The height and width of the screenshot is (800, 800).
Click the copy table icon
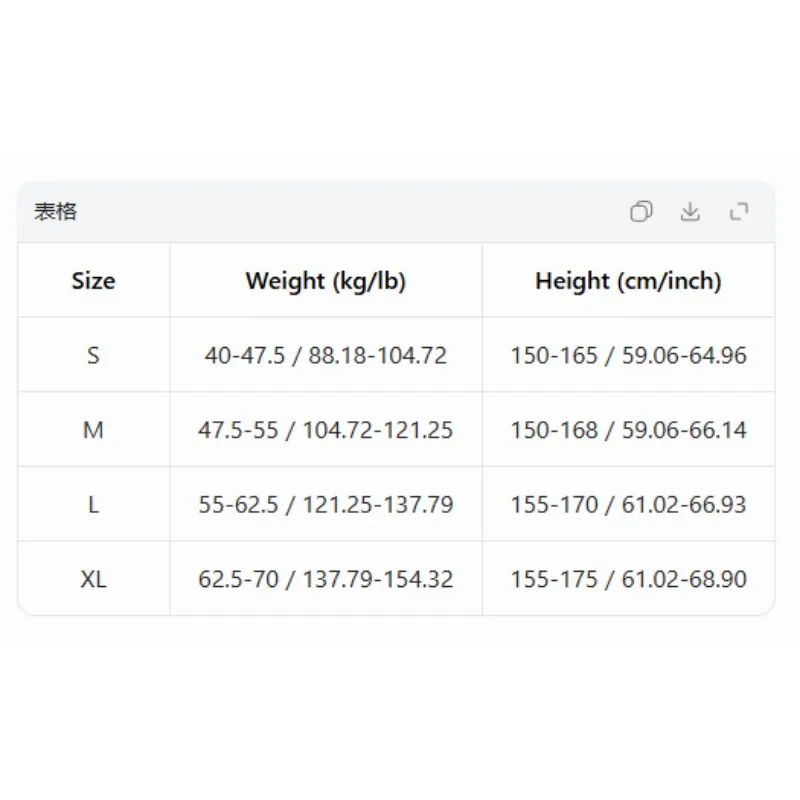tap(641, 211)
